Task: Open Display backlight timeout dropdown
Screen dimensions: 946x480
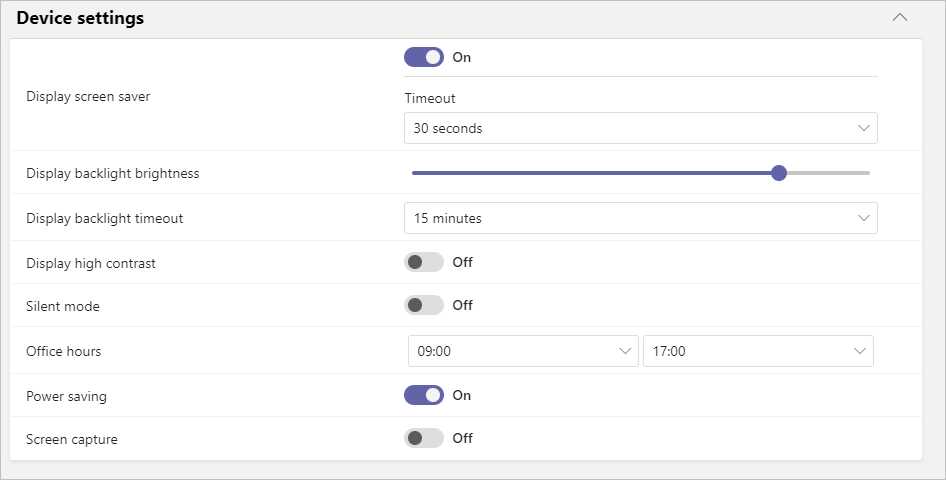Action: (x=641, y=218)
